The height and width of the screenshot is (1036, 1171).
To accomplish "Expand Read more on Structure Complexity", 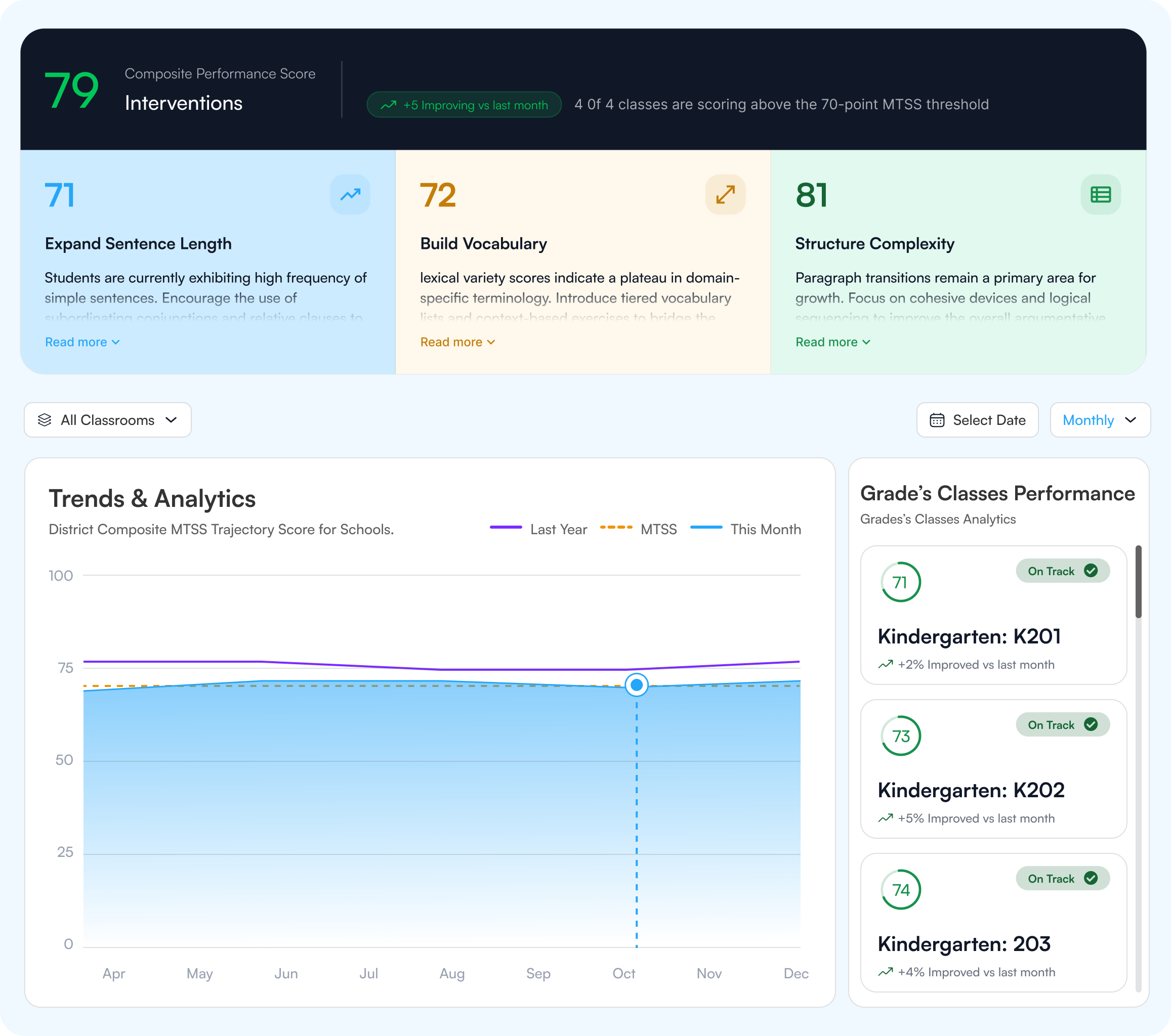I will [x=833, y=342].
